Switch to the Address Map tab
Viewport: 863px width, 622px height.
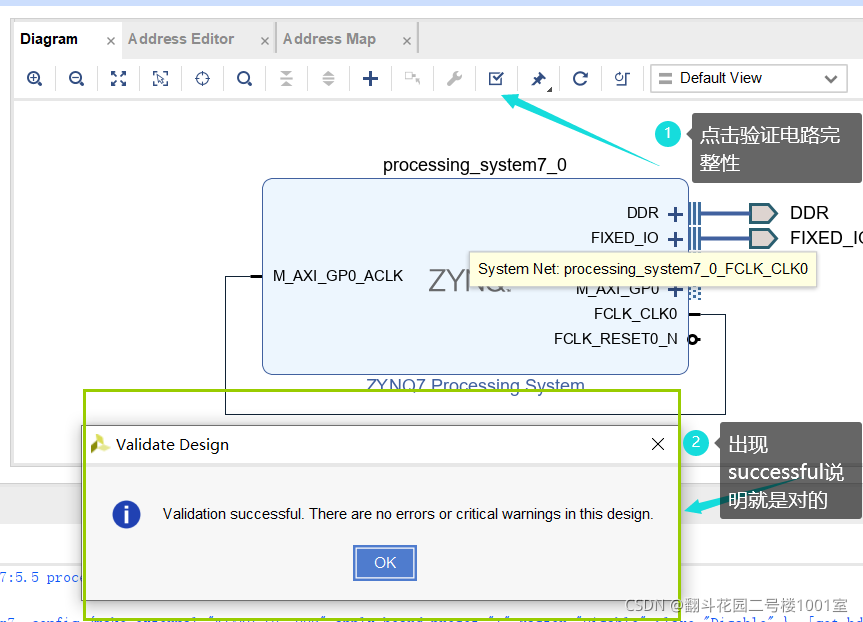pos(329,39)
